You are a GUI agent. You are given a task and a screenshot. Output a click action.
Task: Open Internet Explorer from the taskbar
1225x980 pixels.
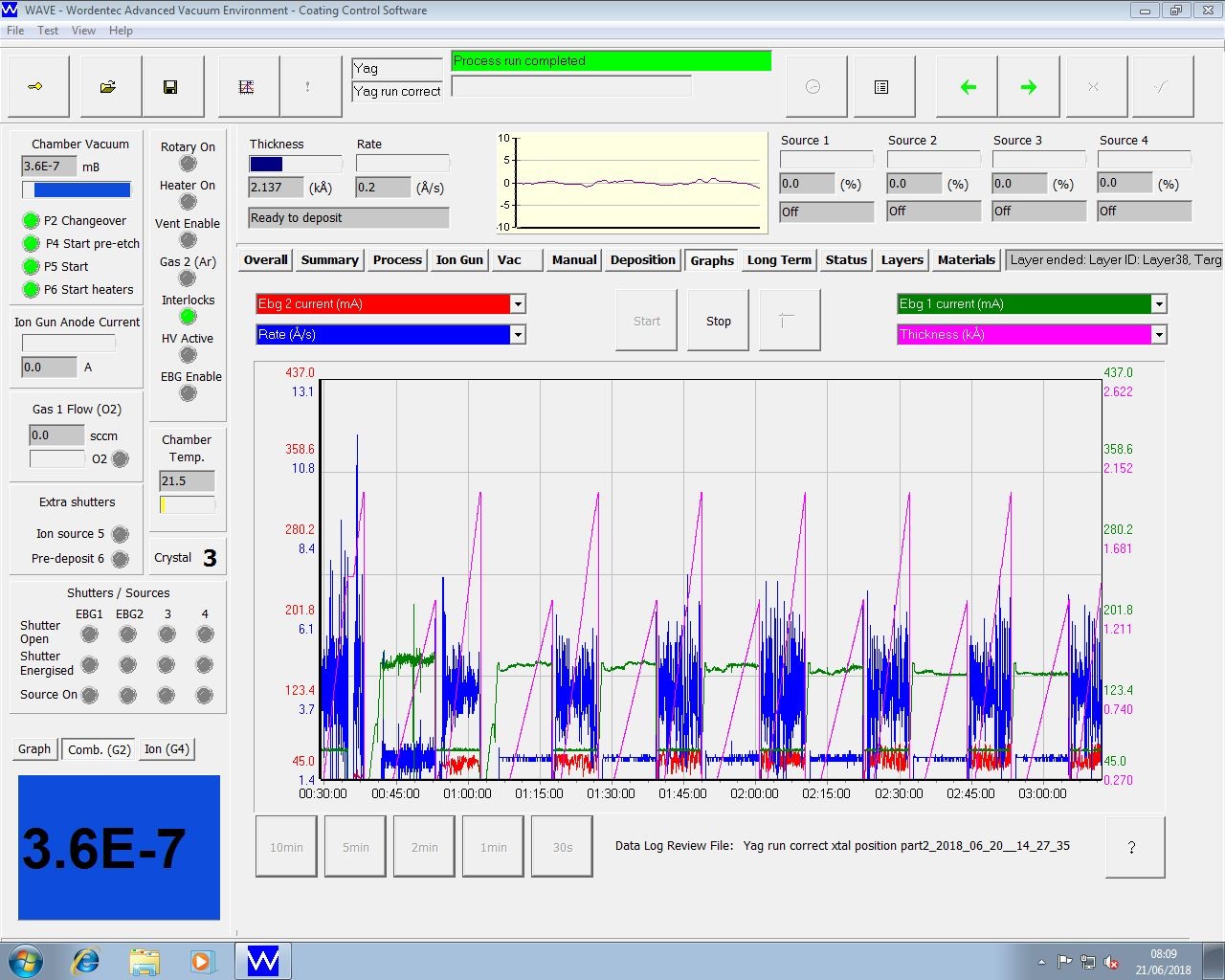pyautogui.click(x=86, y=960)
